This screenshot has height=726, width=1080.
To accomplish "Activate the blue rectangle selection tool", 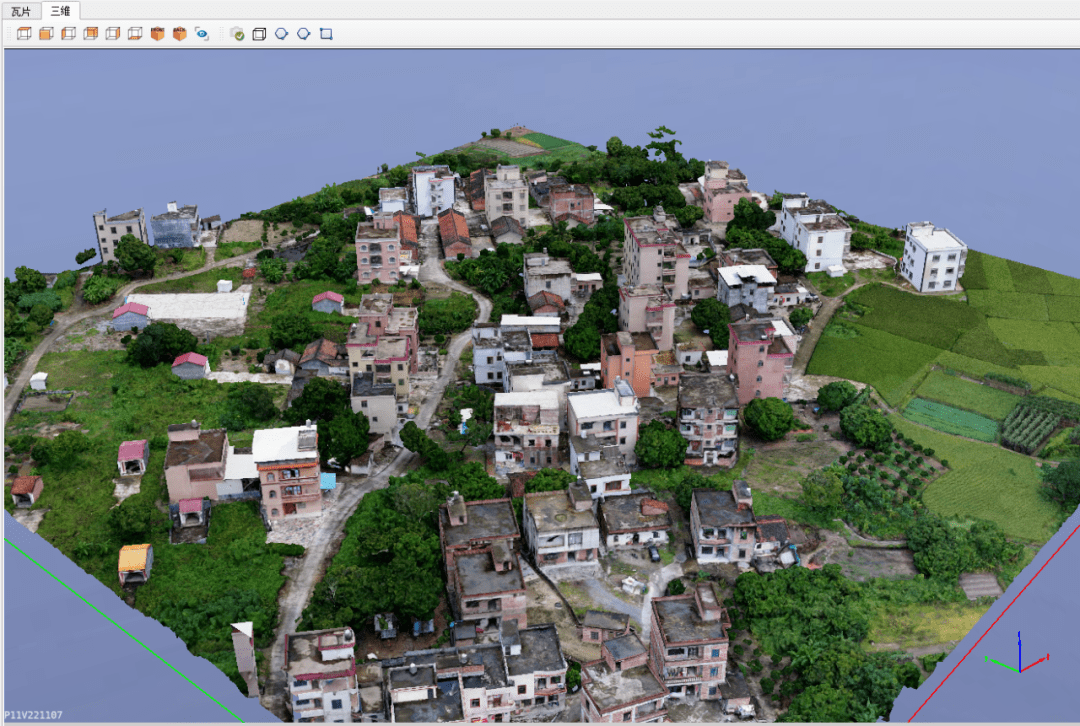I will (326, 34).
